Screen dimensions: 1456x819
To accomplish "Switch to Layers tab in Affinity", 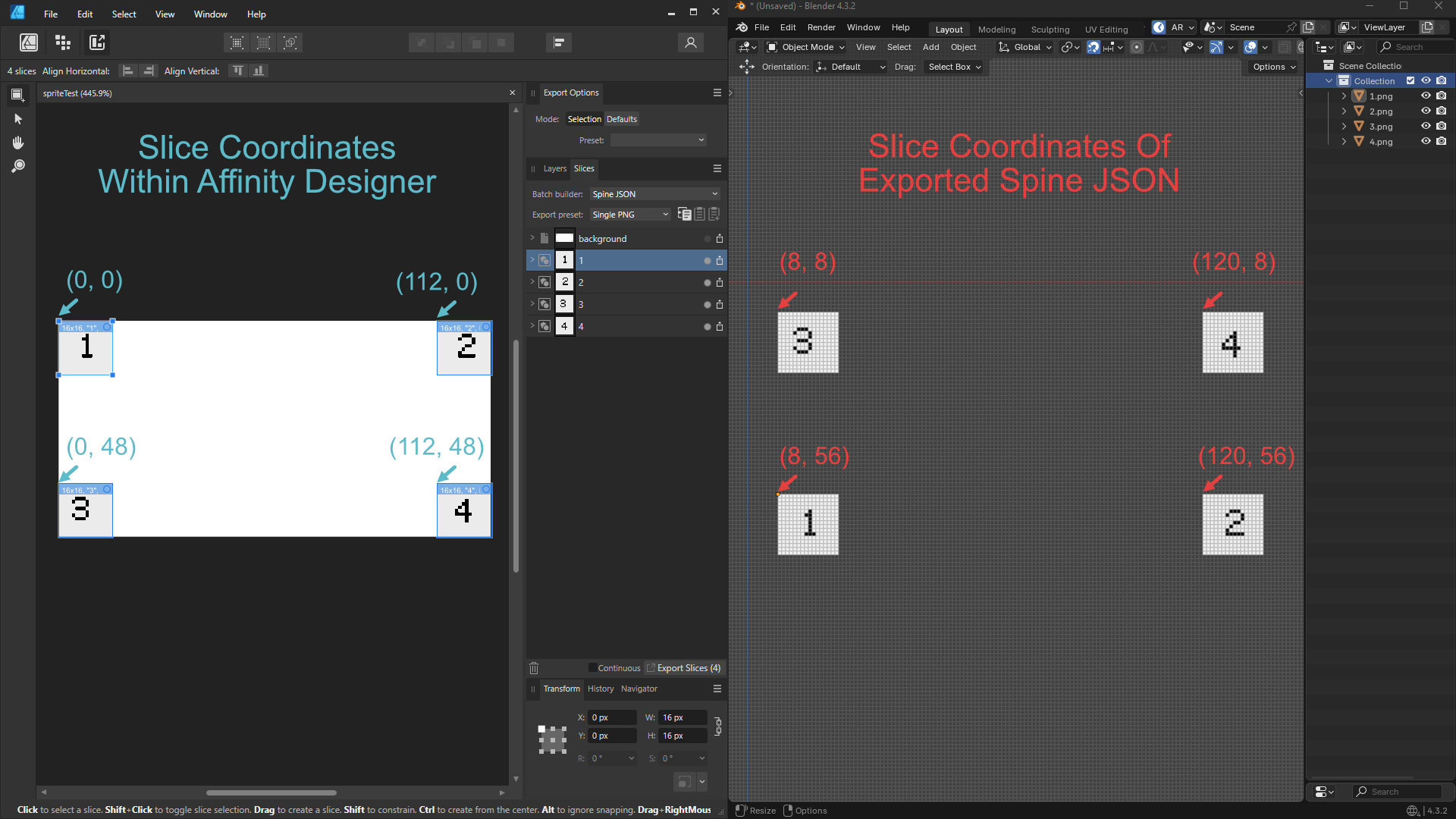I will point(554,168).
